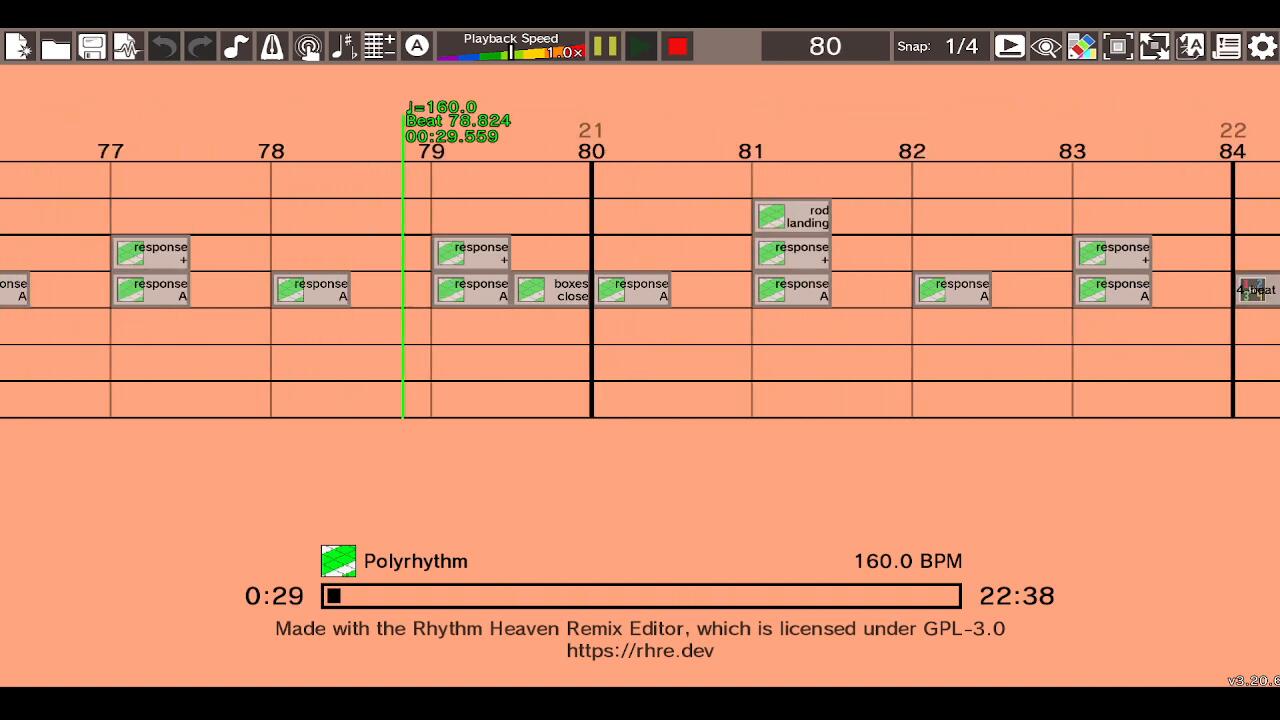1280x720 pixels.
Task: Stop playback with the red stop button
Action: pos(677,47)
